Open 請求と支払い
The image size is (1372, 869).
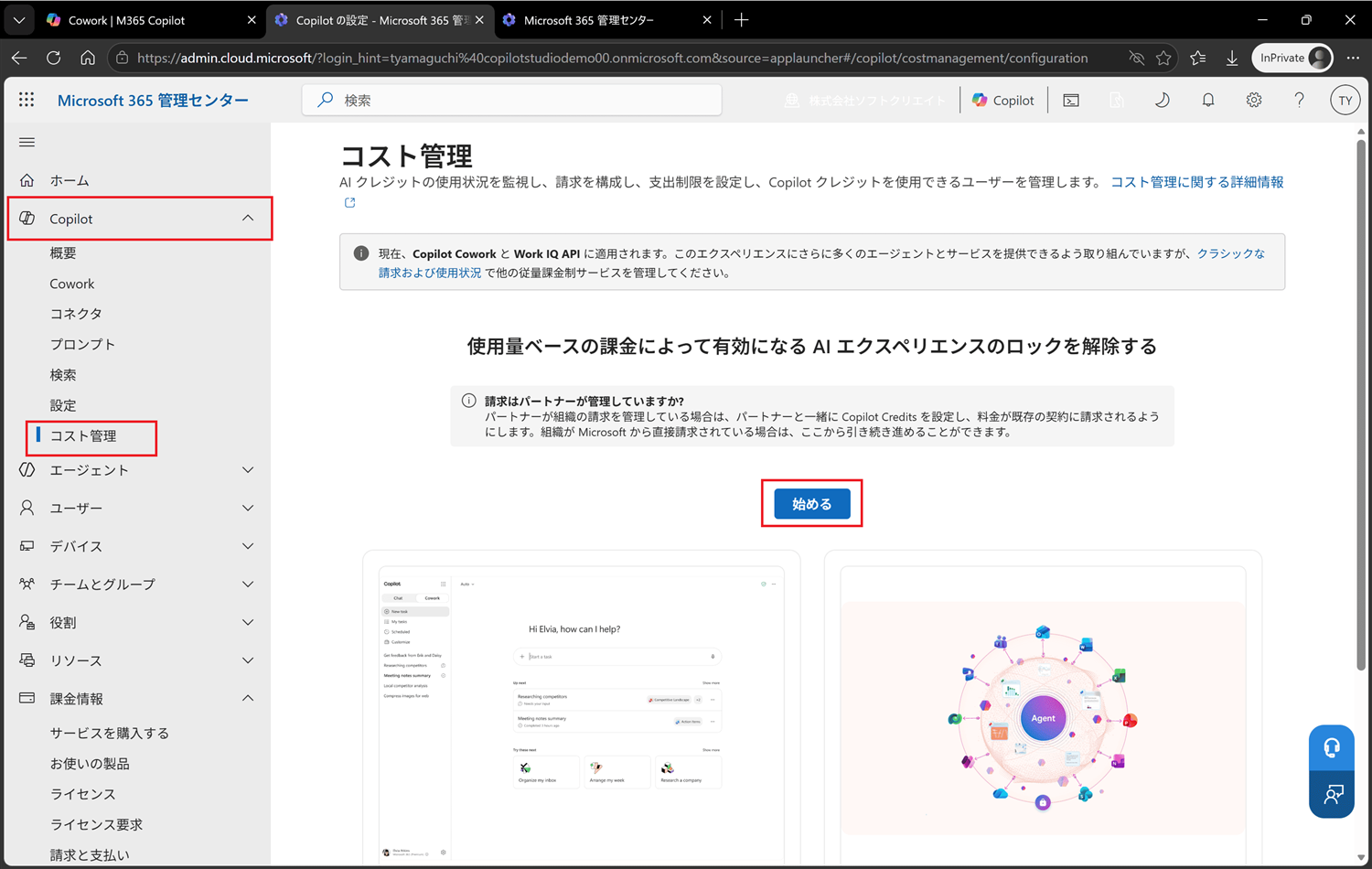(x=90, y=855)
